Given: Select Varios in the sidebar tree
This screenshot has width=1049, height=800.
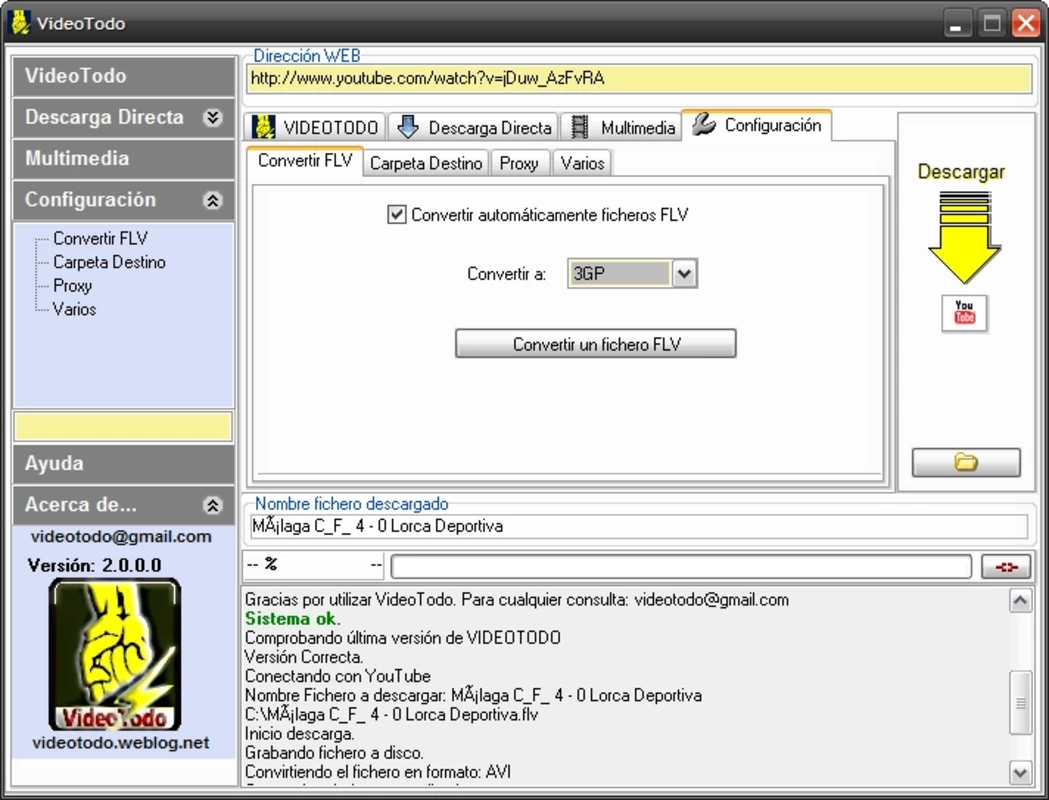Looking at the screenshot, I should coord(74,309).
